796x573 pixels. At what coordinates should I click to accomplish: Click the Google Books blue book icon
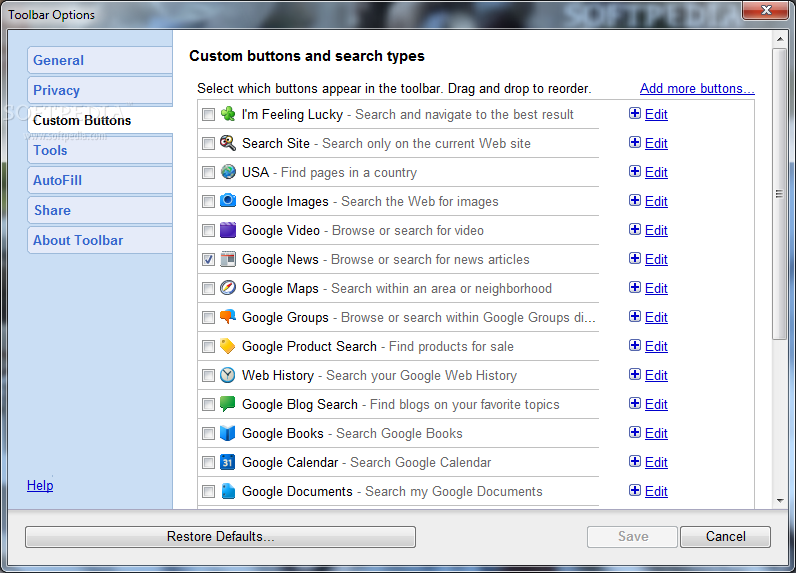click(228, 433)
